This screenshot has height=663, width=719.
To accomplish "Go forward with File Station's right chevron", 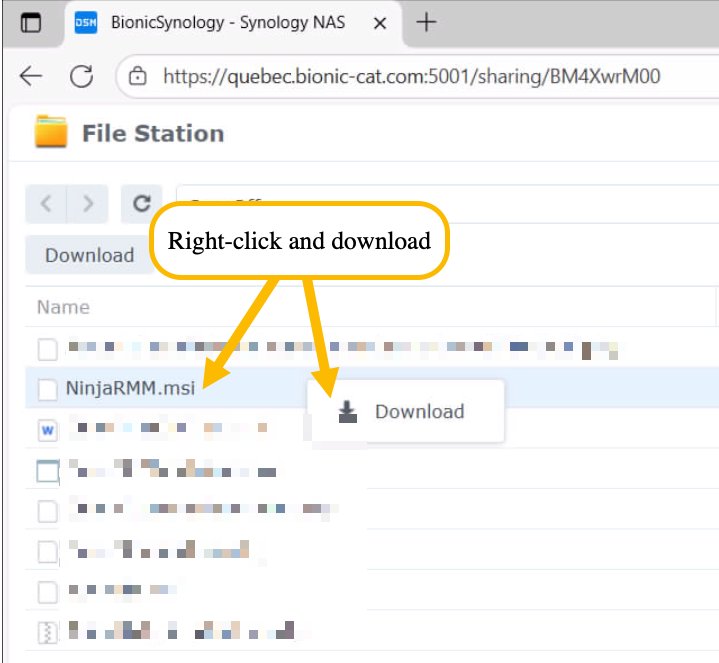I will tap(88, 204).
